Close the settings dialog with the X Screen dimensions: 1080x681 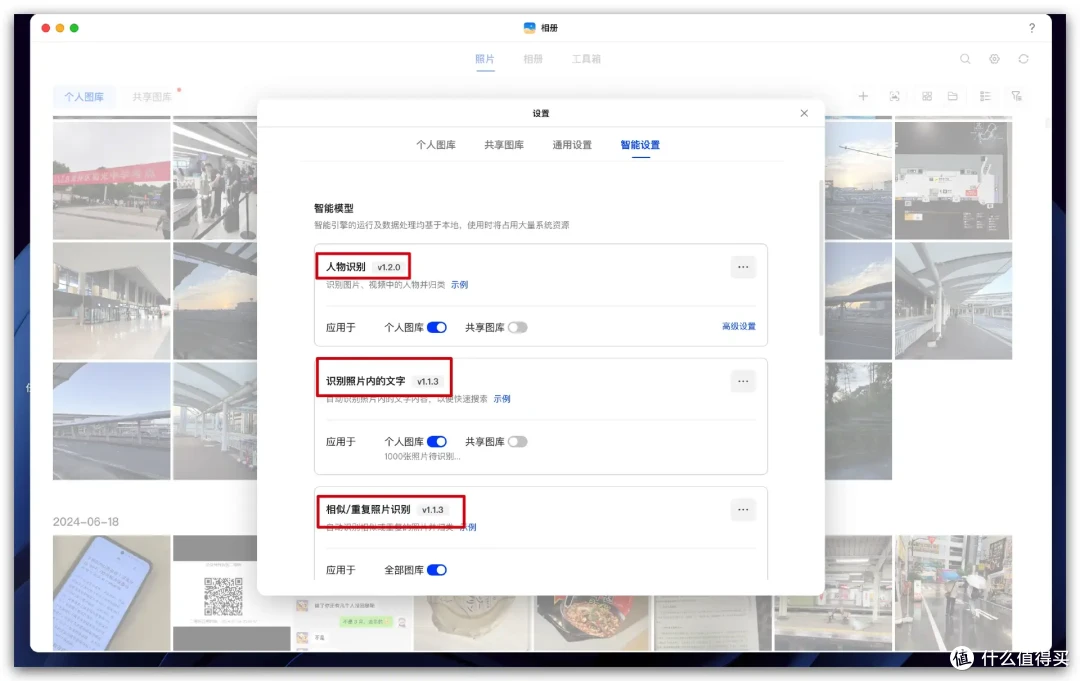pyautogui.click(x=804, y=113)
